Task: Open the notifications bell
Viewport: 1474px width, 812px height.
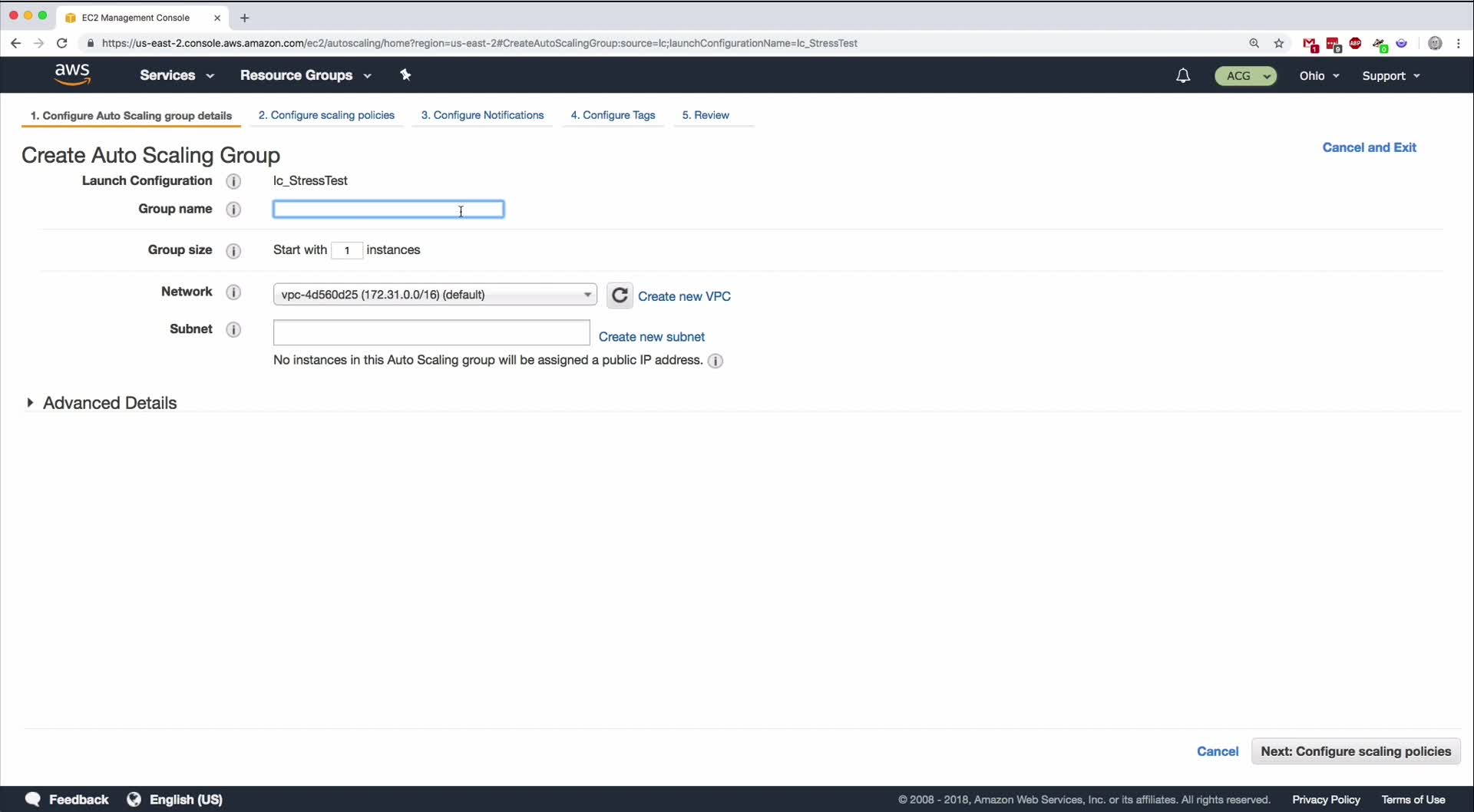Action: coord(1183,75)
